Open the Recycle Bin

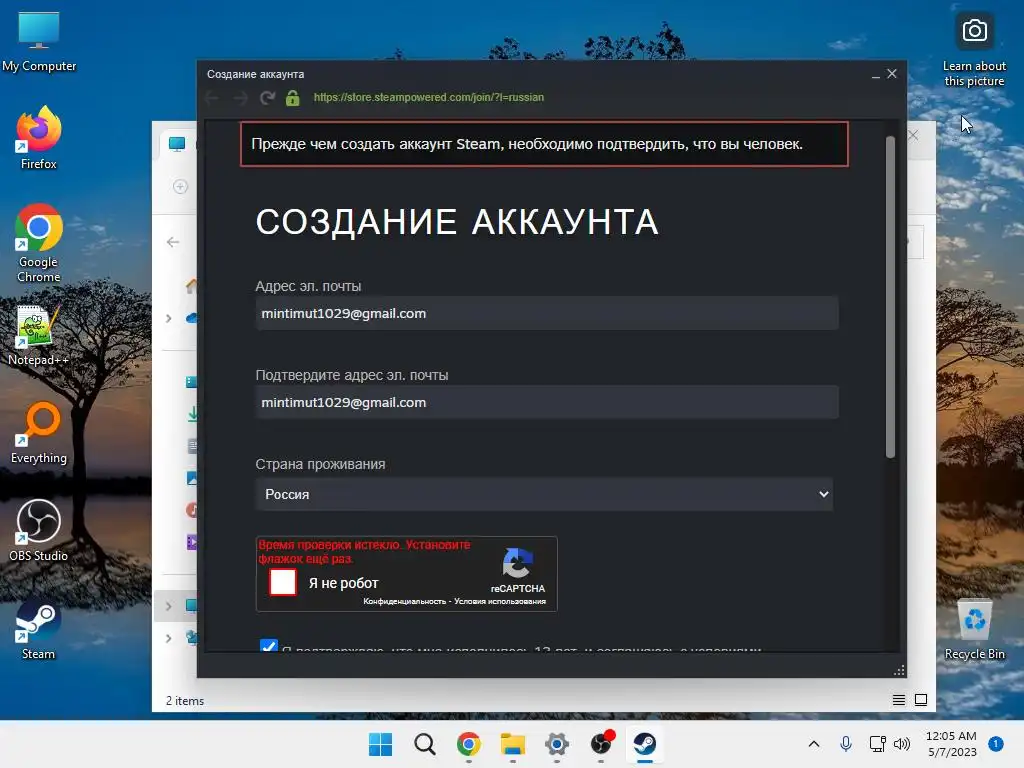pos(974,628)
